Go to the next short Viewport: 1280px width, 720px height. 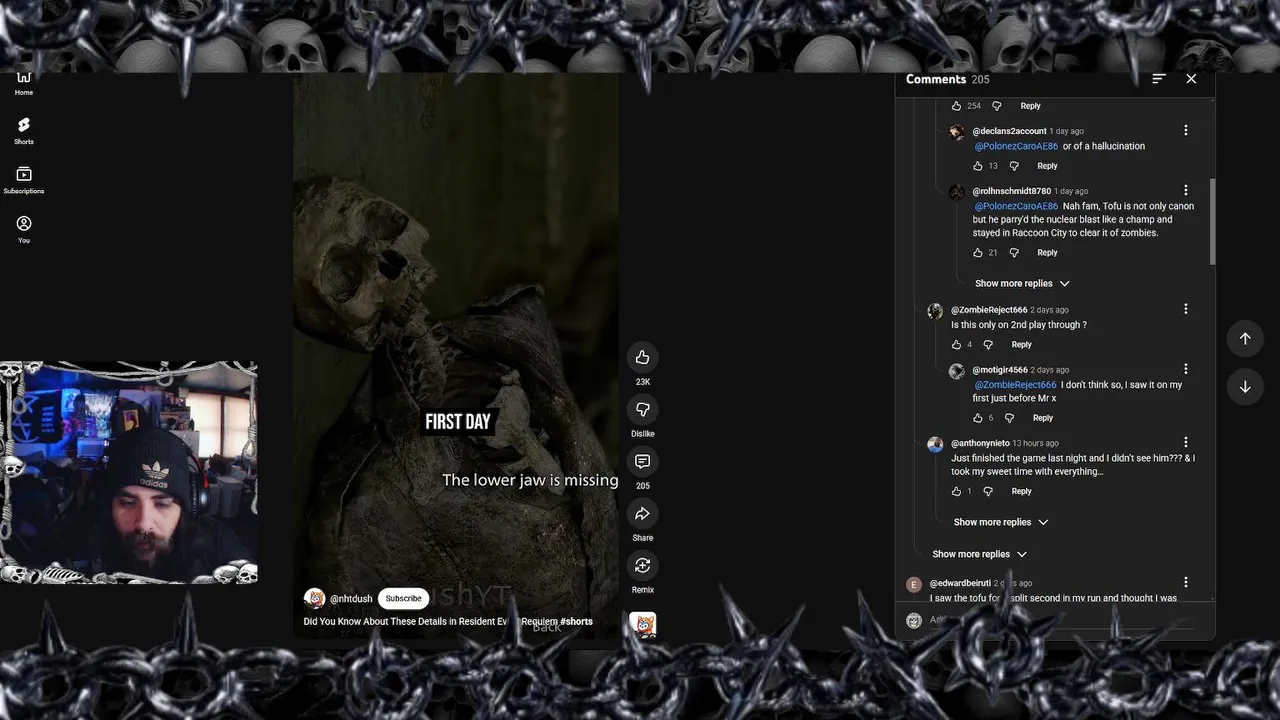(x=1245, y=386)
